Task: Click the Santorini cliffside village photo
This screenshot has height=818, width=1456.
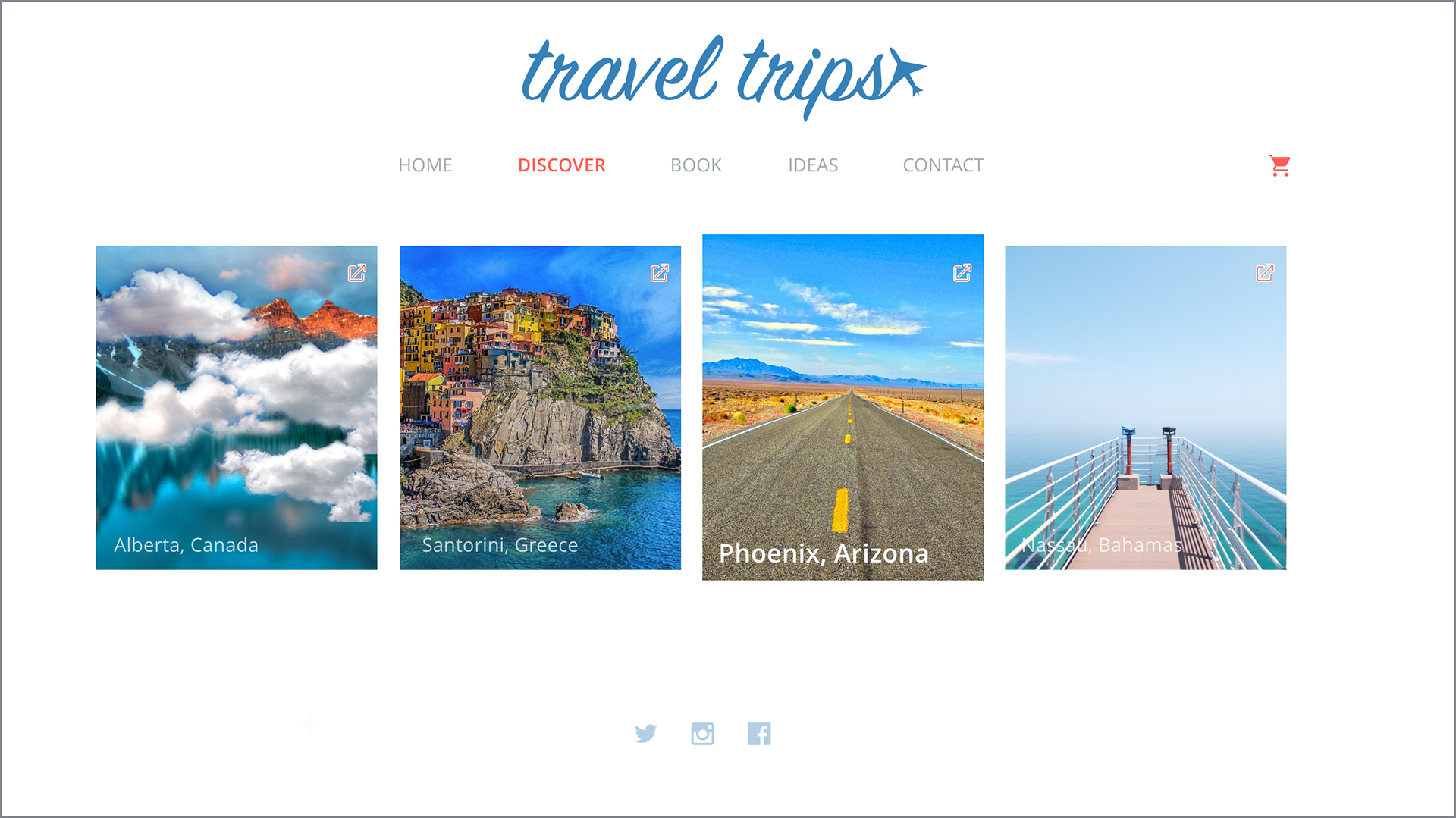Action: tap(540, 407)
